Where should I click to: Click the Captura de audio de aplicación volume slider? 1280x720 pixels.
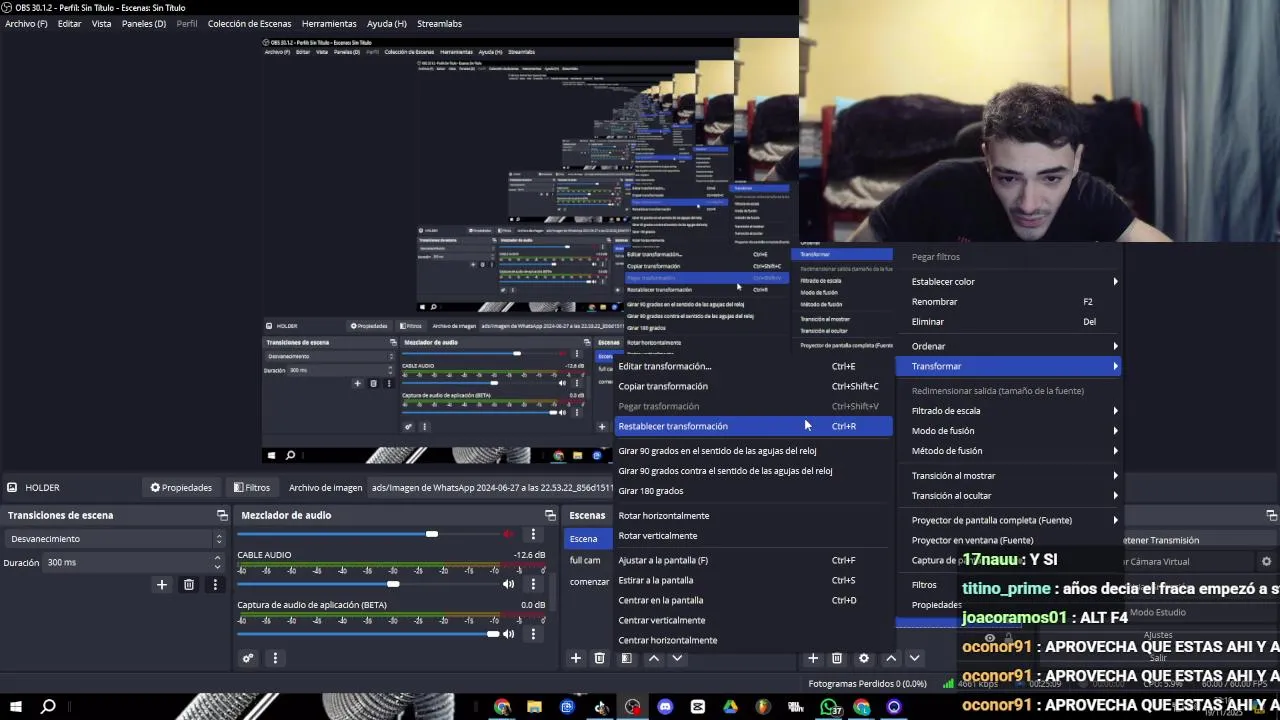coord(368,634)
